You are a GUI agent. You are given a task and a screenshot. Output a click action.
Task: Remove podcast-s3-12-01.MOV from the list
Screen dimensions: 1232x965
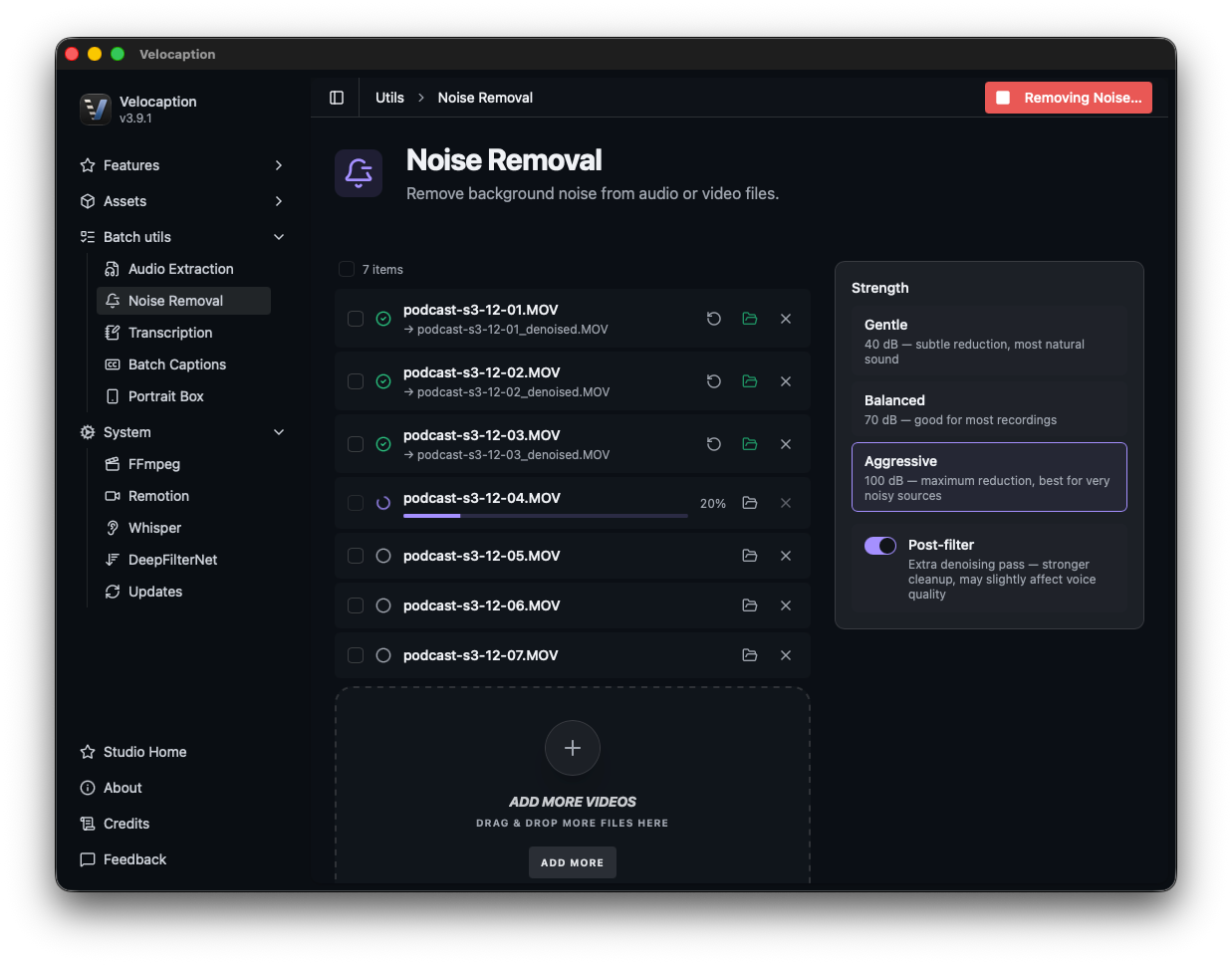click(x=786, y=319)
